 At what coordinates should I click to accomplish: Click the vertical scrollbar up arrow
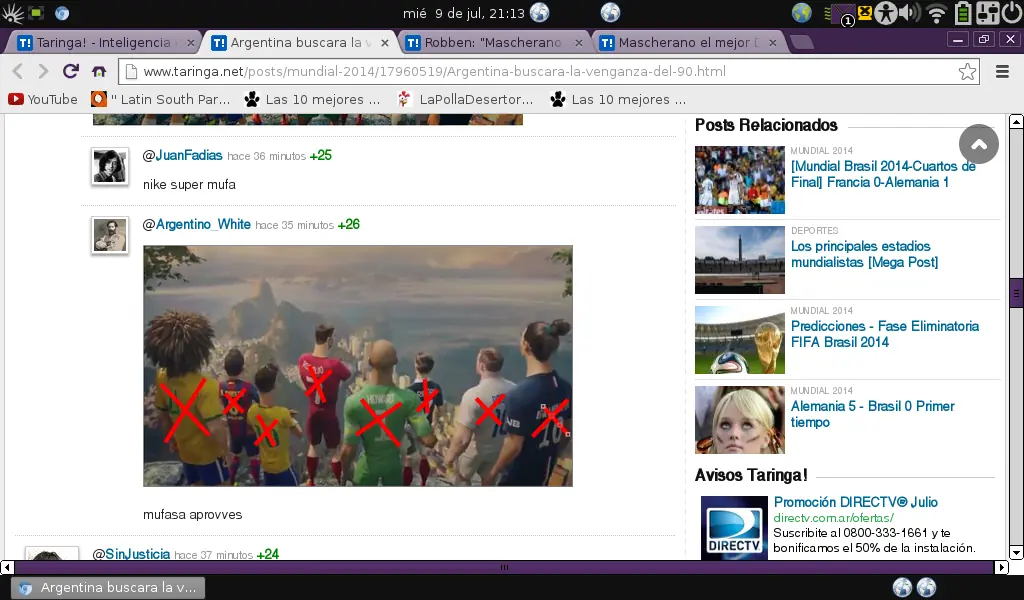tap(1016, 121)
